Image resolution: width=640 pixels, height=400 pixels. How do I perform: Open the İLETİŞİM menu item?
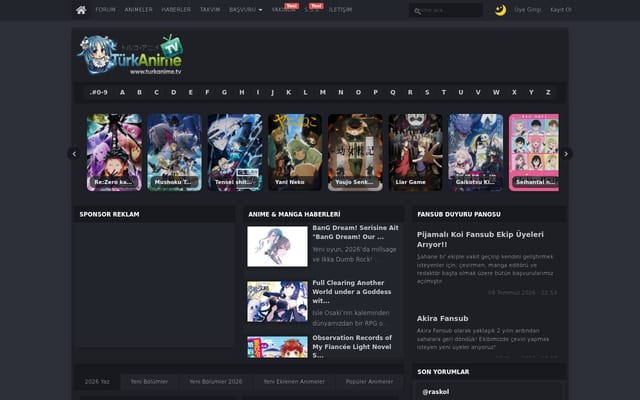pyautogui.click(x=340, y=10)
